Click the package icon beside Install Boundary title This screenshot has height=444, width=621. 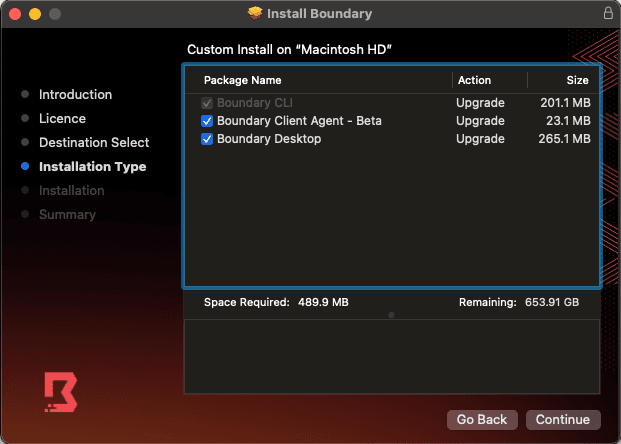[x=256, y=14]
